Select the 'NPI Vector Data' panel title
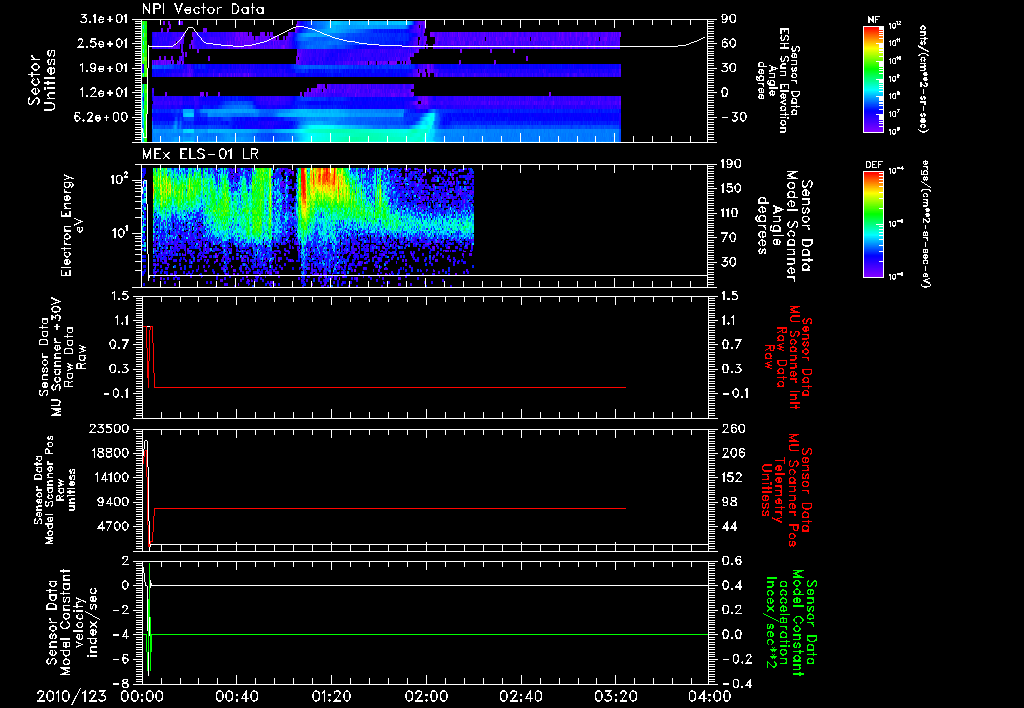1024x708 pixels. coord(203,9)
